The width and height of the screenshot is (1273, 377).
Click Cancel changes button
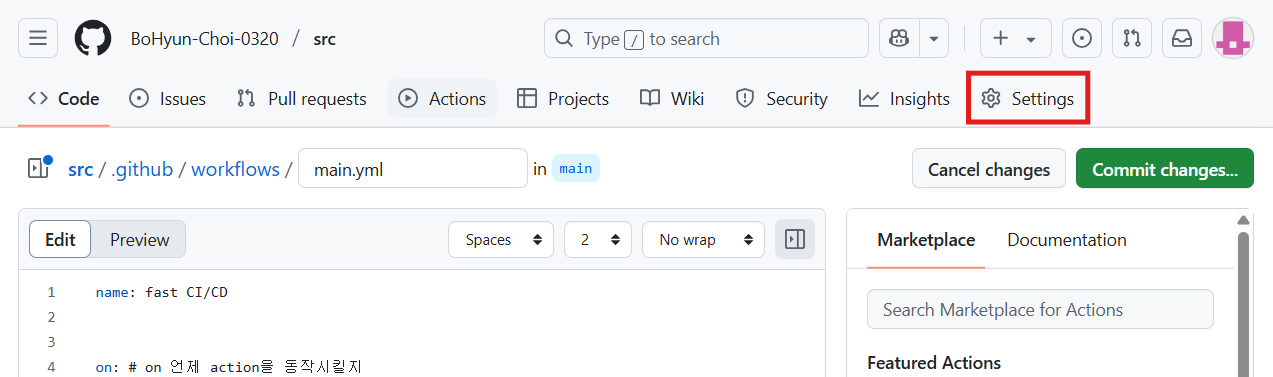coord(989,169)
